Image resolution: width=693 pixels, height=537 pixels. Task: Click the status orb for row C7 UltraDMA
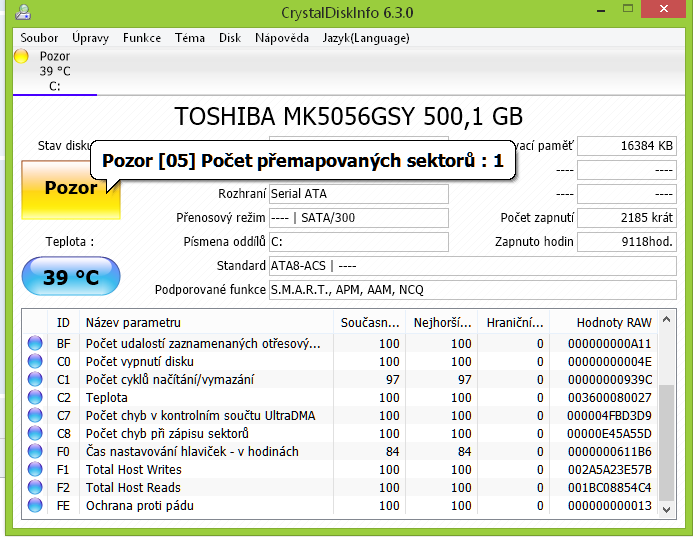(x=36, y=416)
